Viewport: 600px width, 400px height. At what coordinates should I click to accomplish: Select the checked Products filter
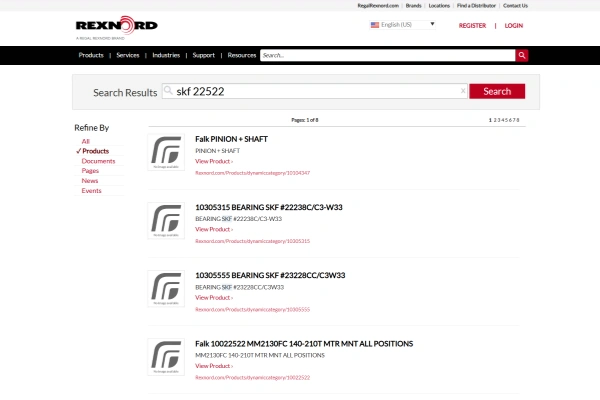(95, 151)
